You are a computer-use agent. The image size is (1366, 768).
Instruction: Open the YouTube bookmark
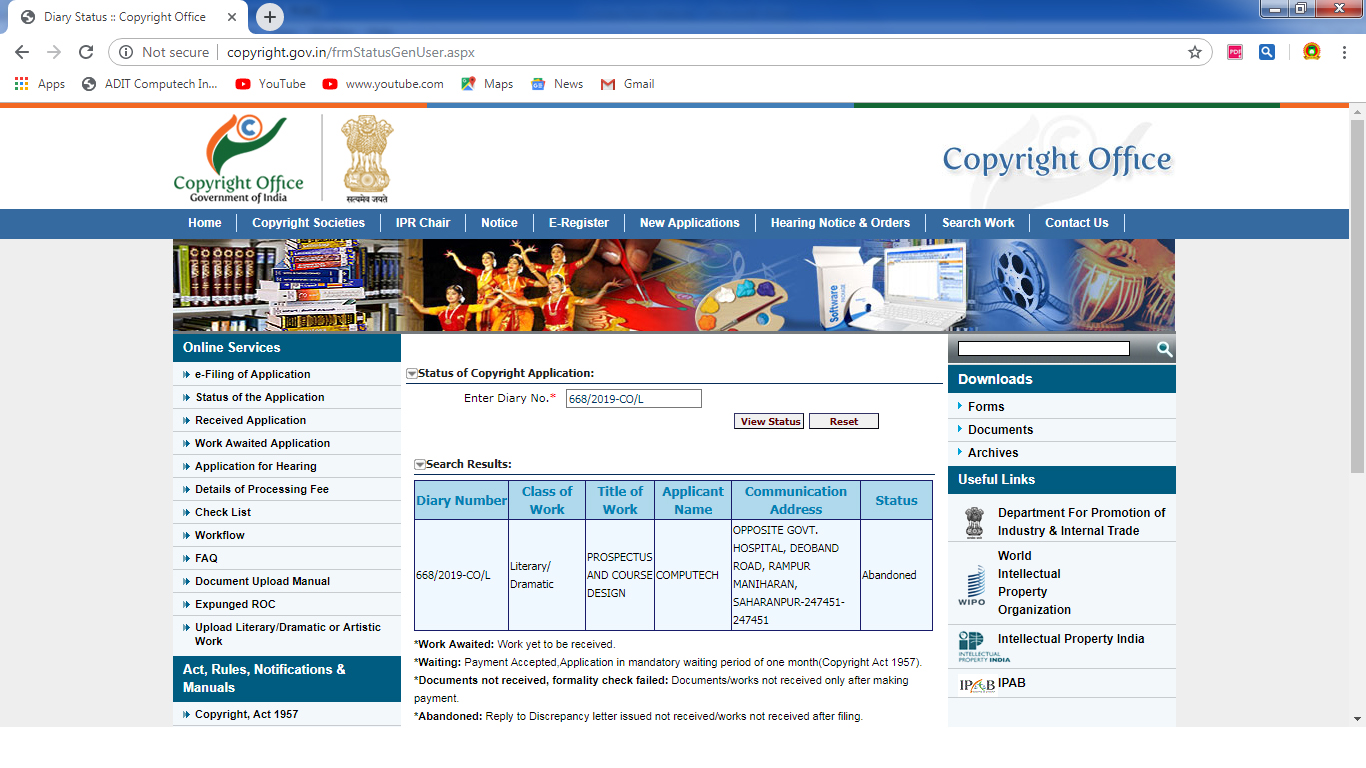(x=271, y=84)
